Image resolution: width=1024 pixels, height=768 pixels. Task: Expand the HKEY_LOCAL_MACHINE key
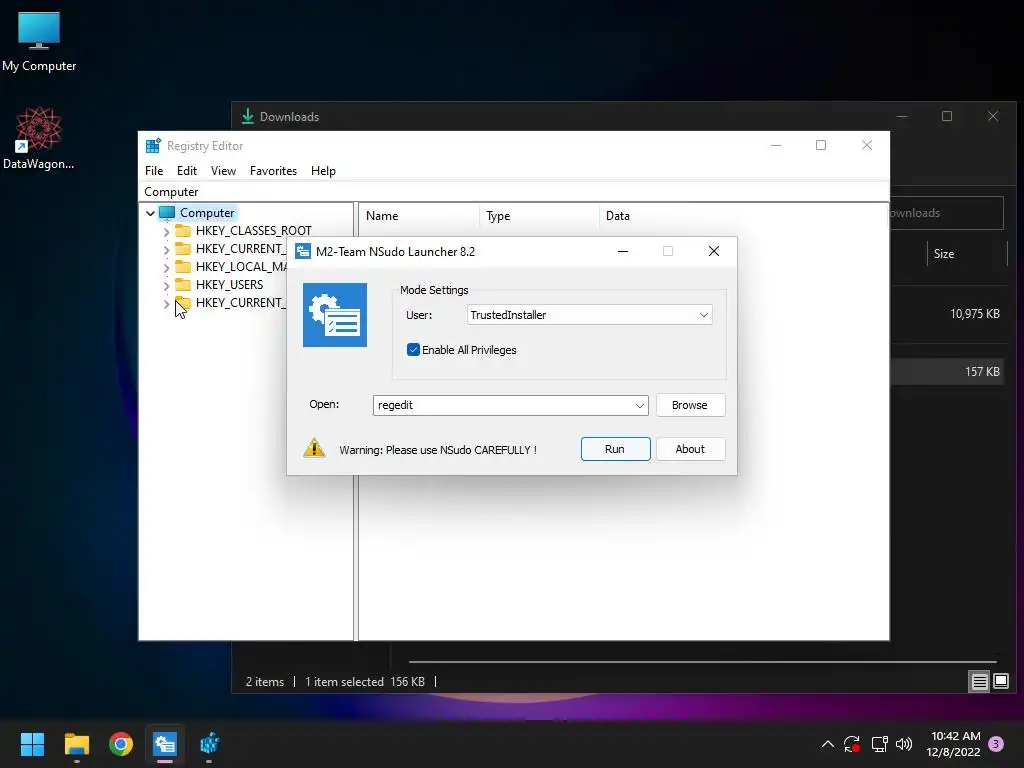coord(166,267)
